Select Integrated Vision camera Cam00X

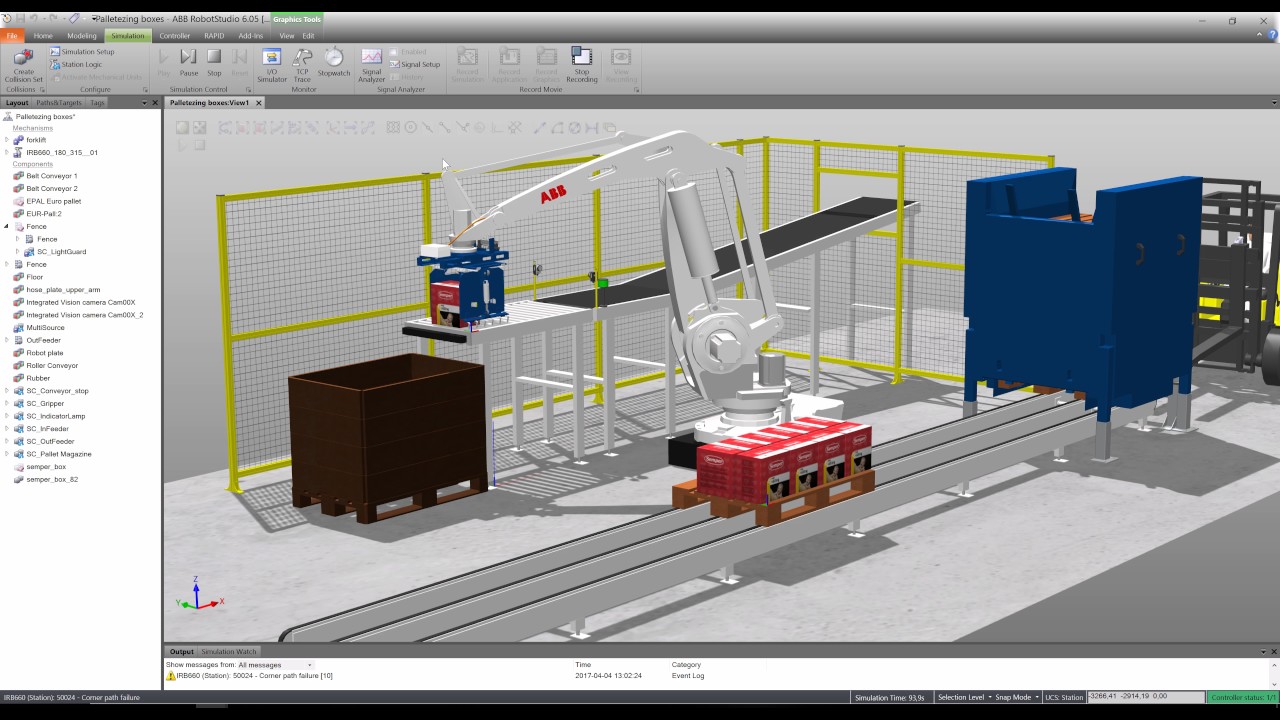coord(80,302)
